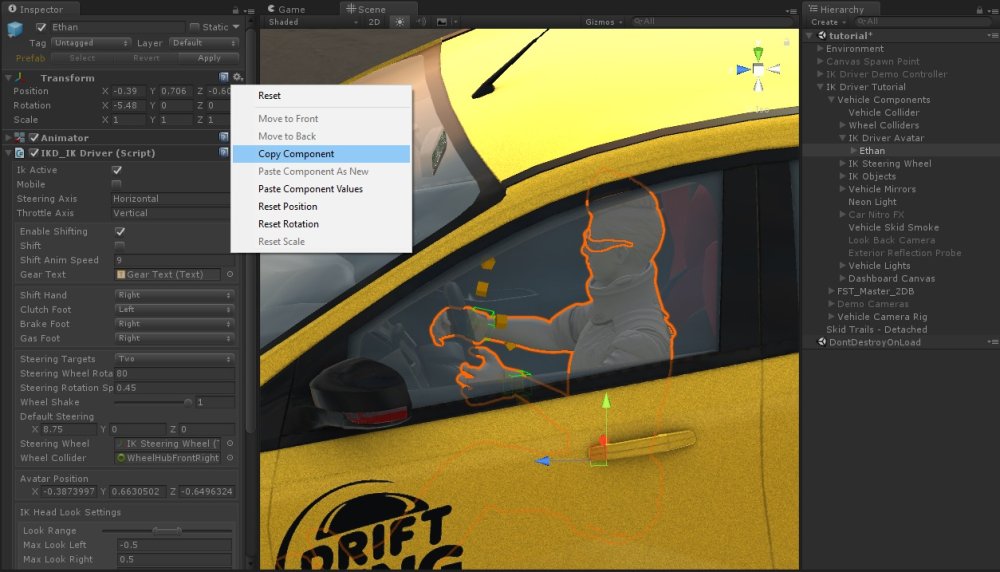Select Ethan in Hierarchy tree

(x=872, y=150)
